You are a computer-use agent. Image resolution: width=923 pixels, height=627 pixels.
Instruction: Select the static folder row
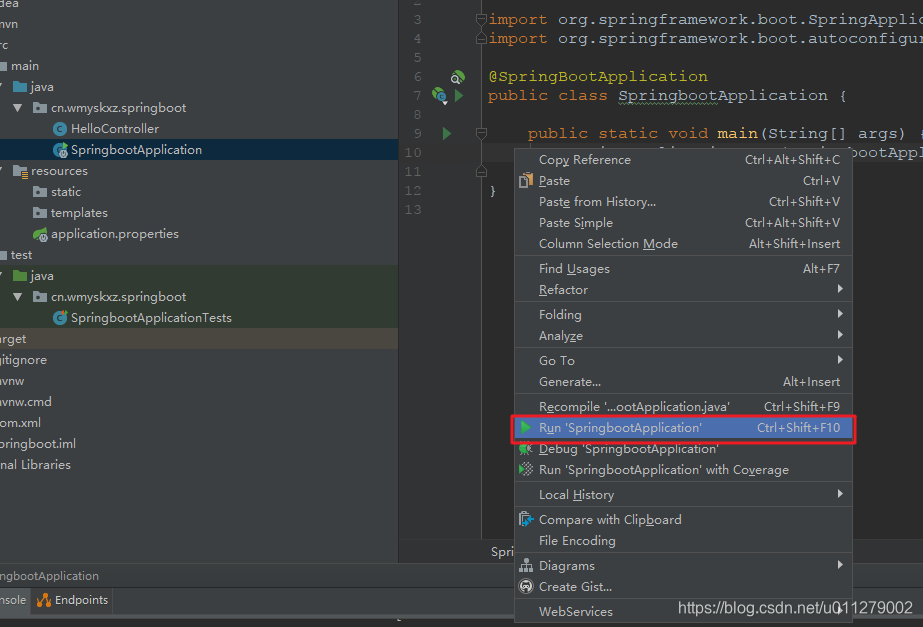199,192
